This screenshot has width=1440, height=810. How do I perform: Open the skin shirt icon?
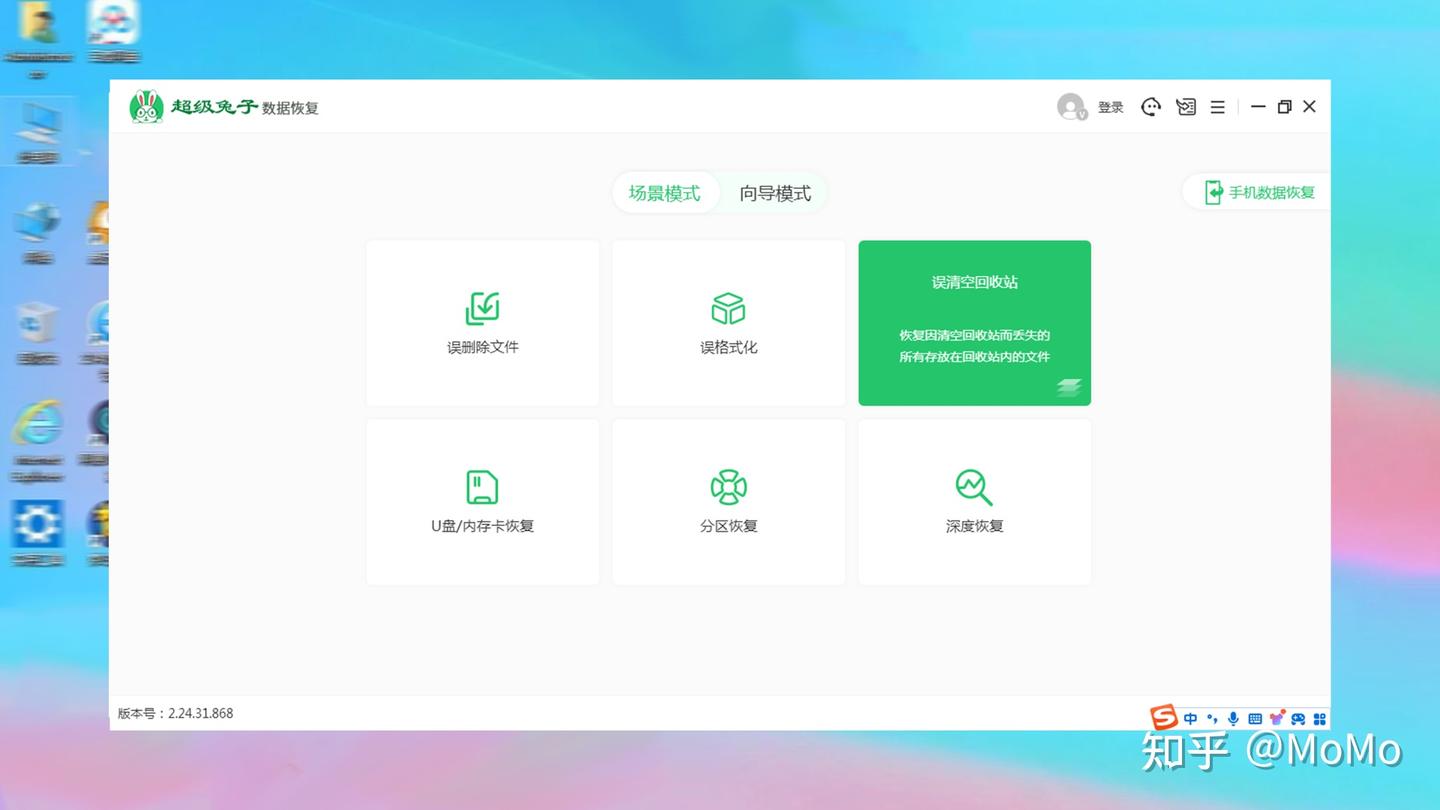click(1277, 718)
